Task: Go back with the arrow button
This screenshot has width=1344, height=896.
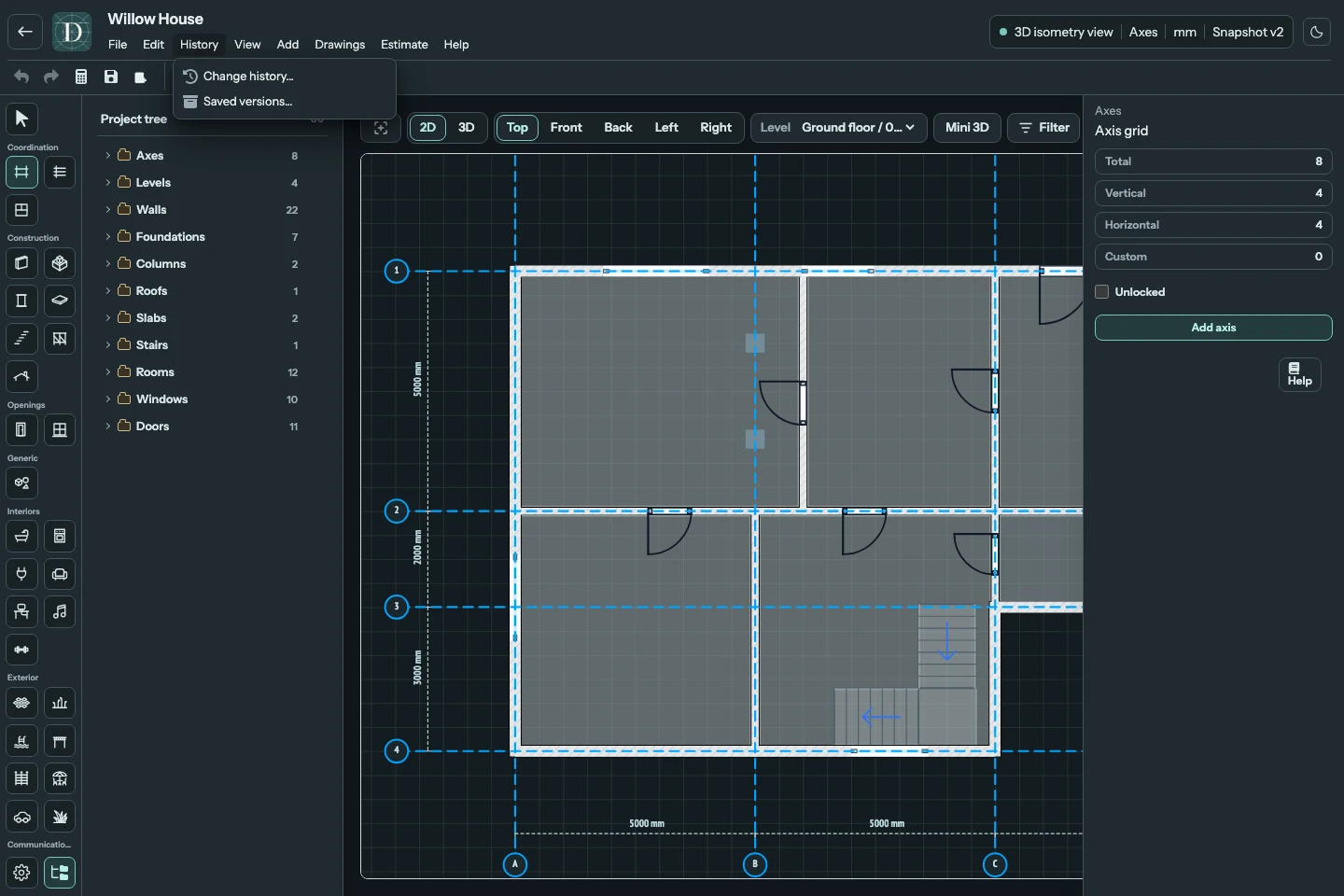Action: coord(25,32)
